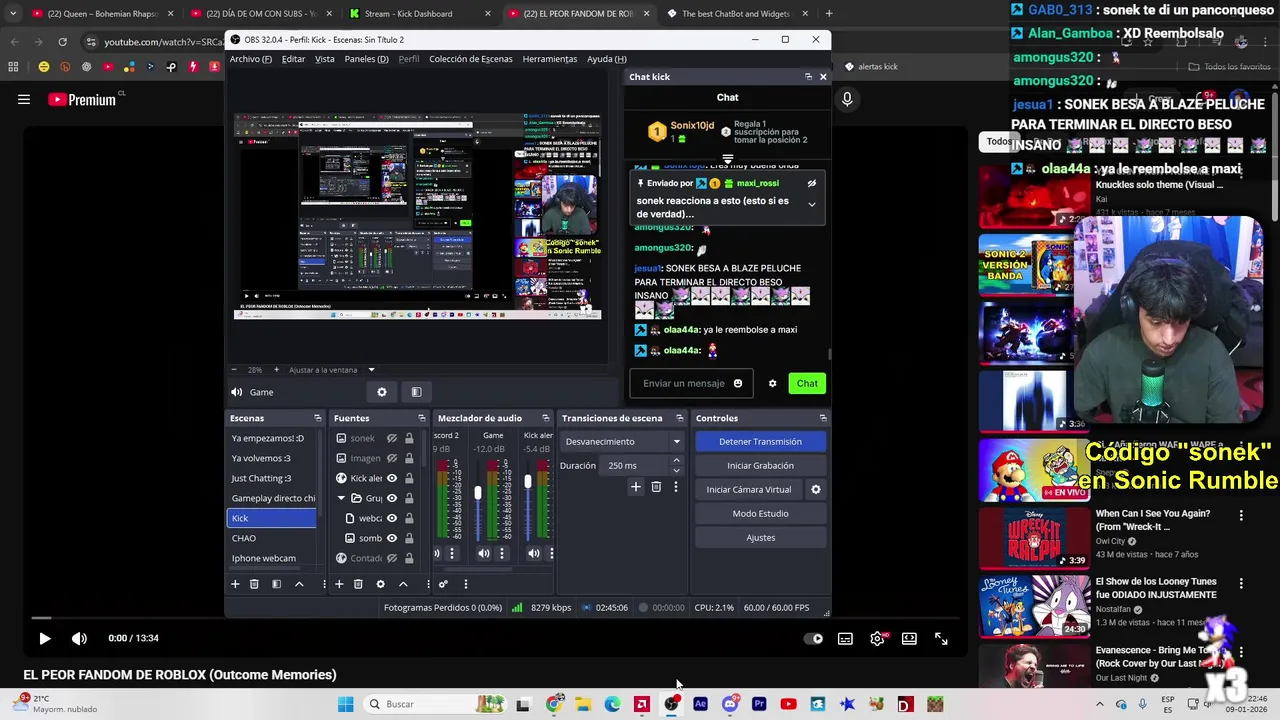Hide the Kick alerts source

pos(392,478)
